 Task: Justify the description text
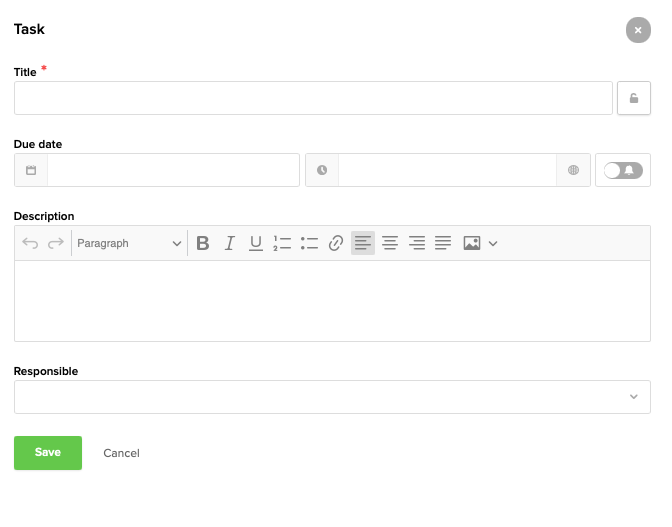(443, 243)
